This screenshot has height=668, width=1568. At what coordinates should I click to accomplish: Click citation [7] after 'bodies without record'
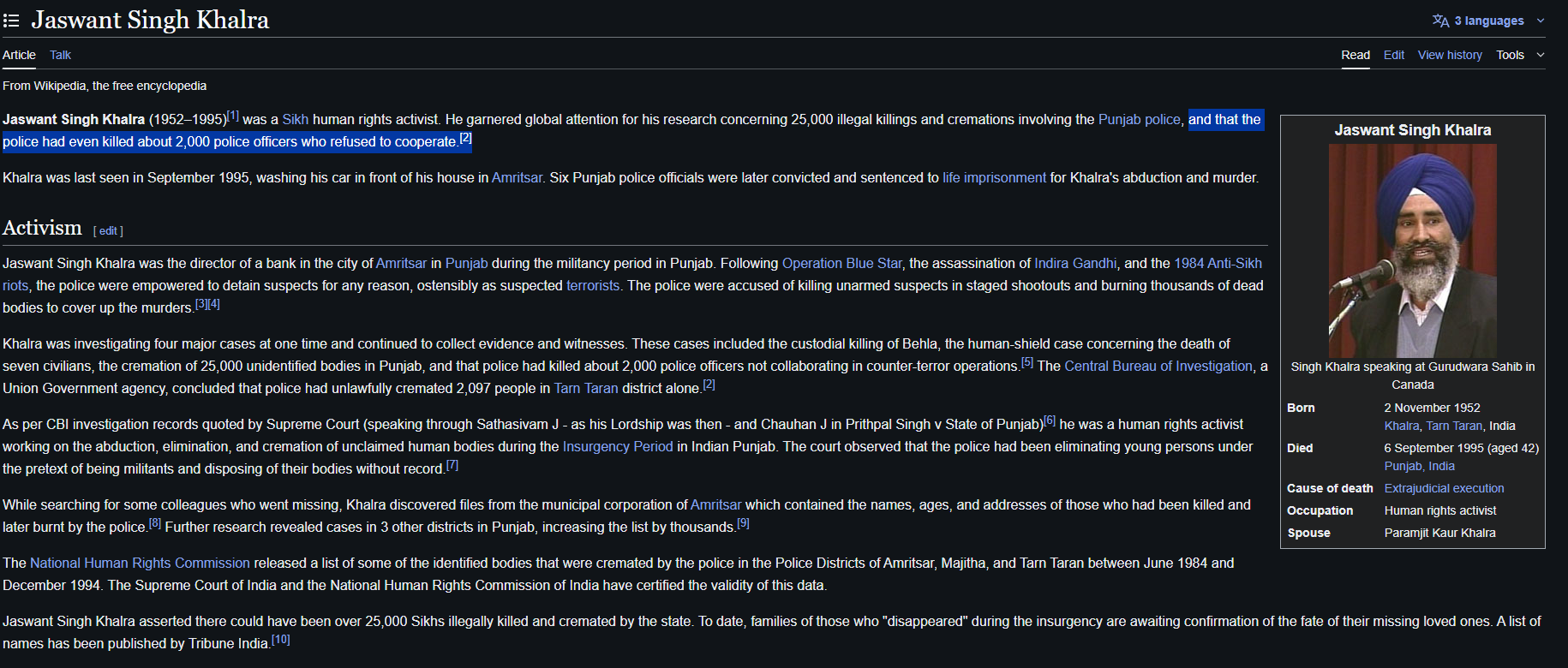click(452, 465)
